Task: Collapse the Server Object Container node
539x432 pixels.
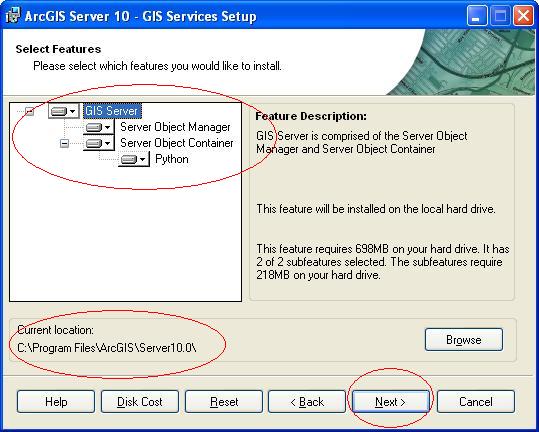Action: [x=64, y=143]
